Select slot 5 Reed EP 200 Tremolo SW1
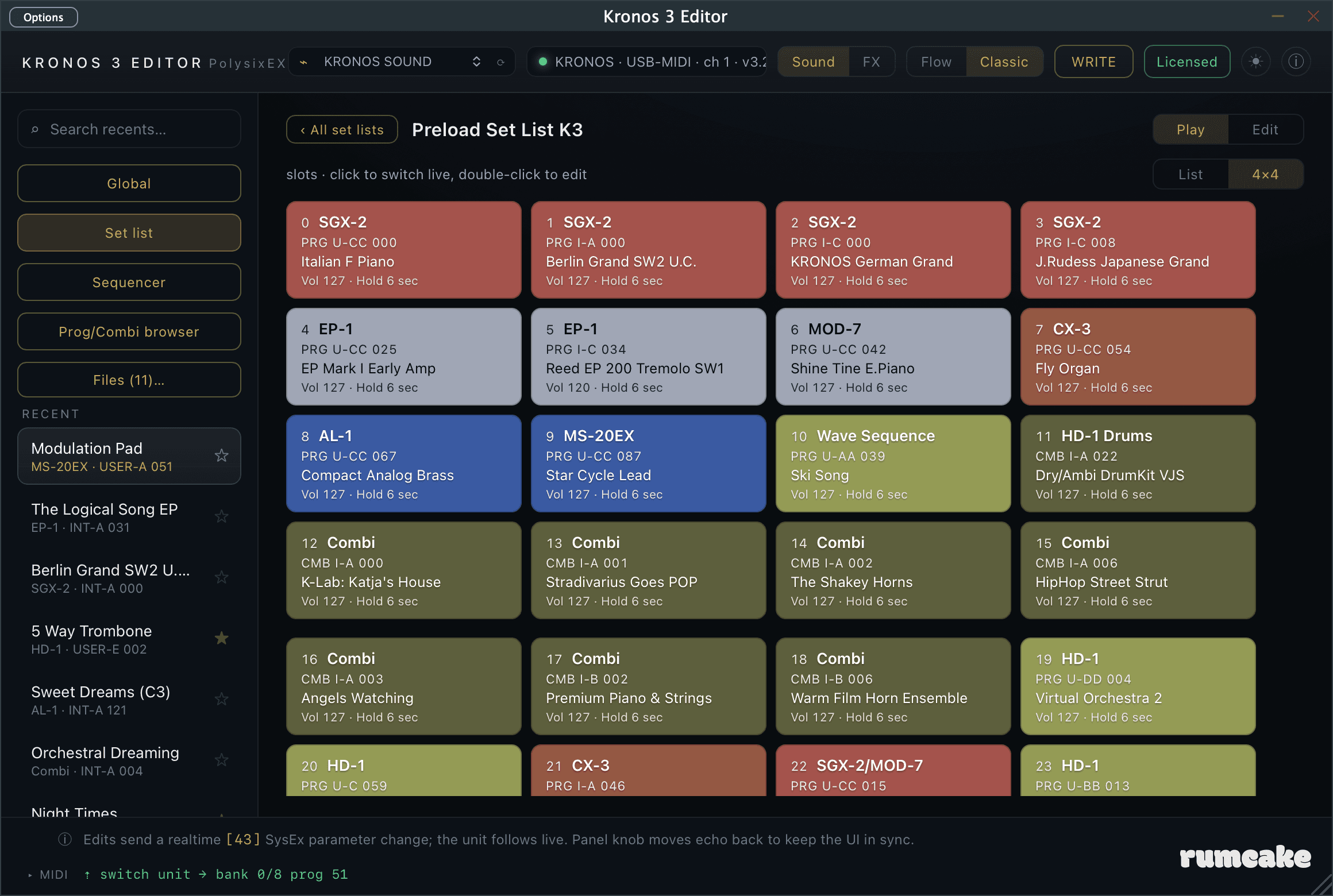This screenshot has height=896, width=1333. pyautogui.click(x=648, y=357)
